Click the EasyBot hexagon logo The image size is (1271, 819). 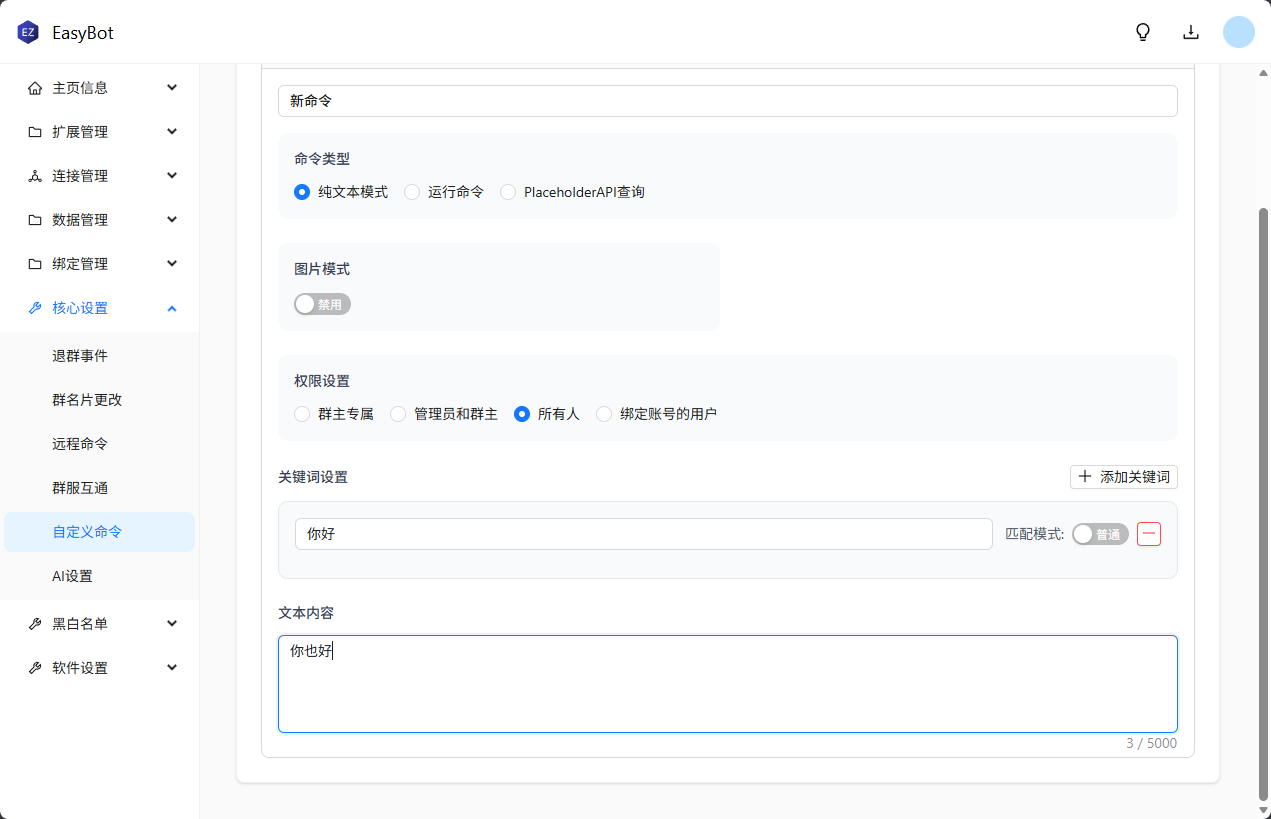[x=28, y=33]
